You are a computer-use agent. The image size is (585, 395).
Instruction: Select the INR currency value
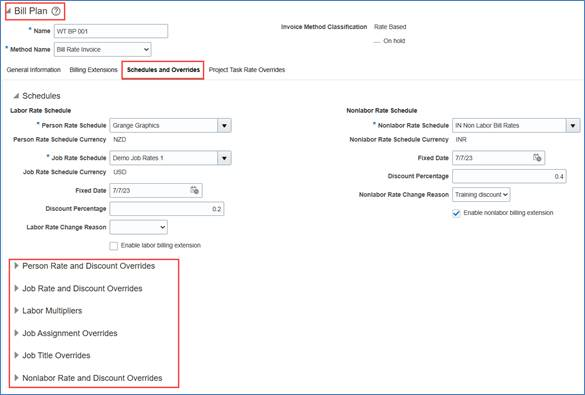(x=461, y=139)
